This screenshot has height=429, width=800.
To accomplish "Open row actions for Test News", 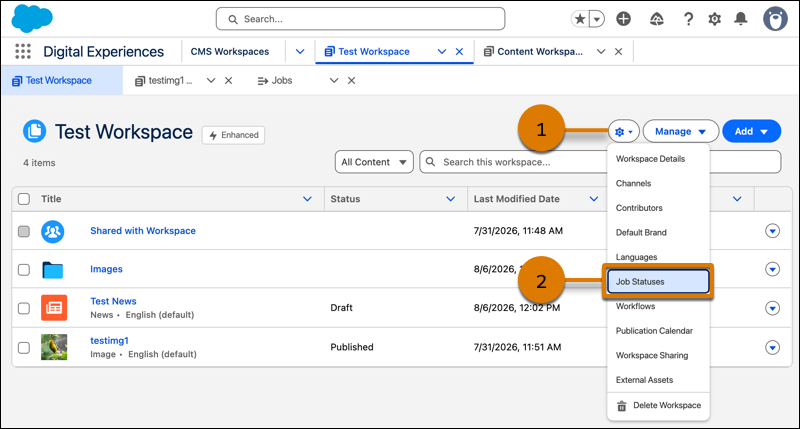I will point(772,308).
